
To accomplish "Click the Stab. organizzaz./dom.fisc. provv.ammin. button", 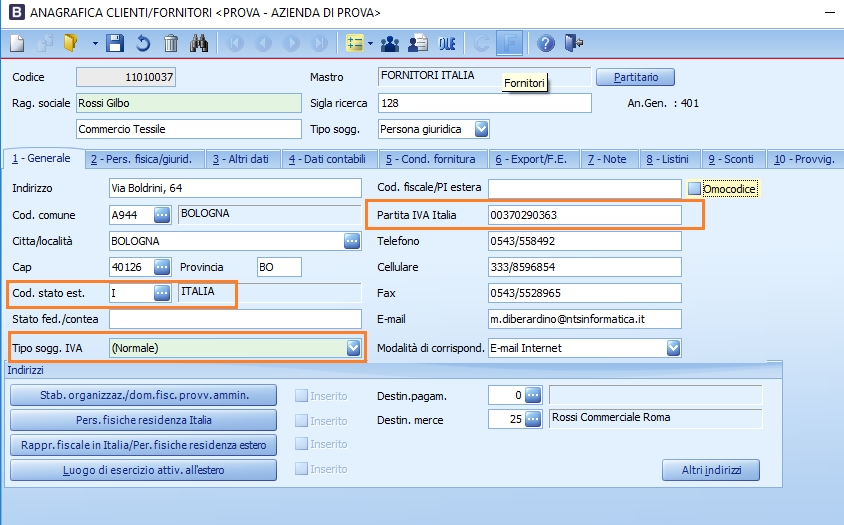I will click(144, 395).
